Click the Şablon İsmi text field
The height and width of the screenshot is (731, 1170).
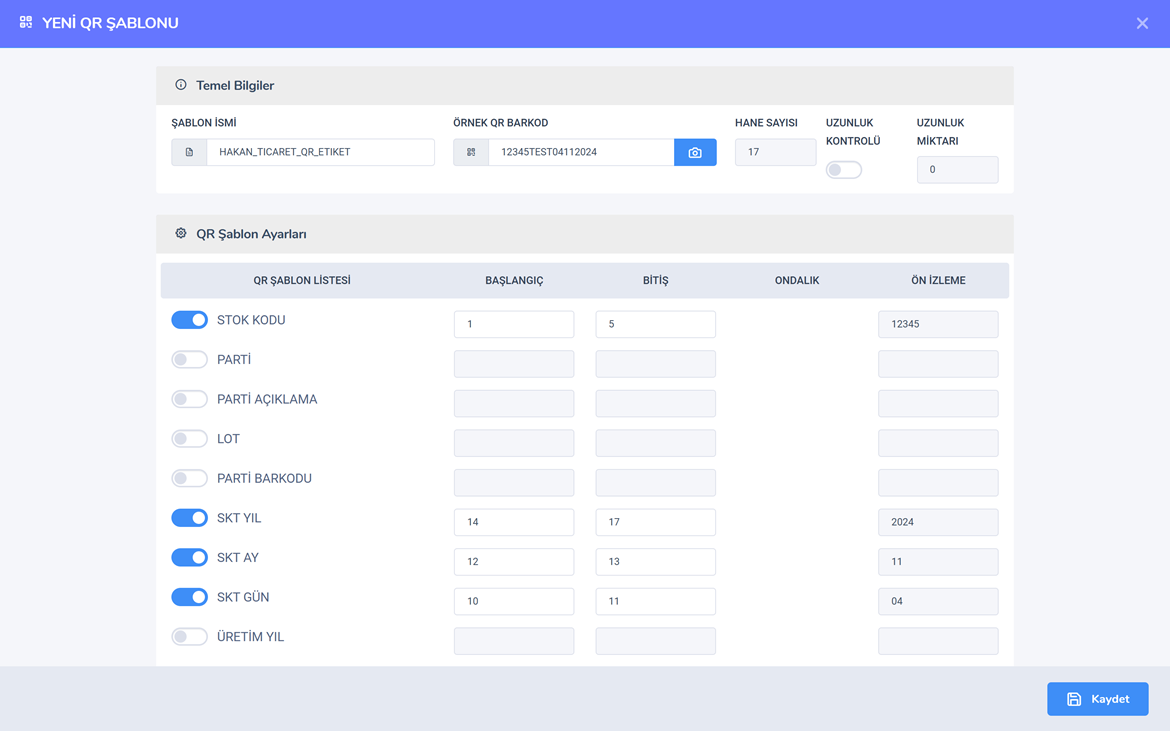click(320, 152)
